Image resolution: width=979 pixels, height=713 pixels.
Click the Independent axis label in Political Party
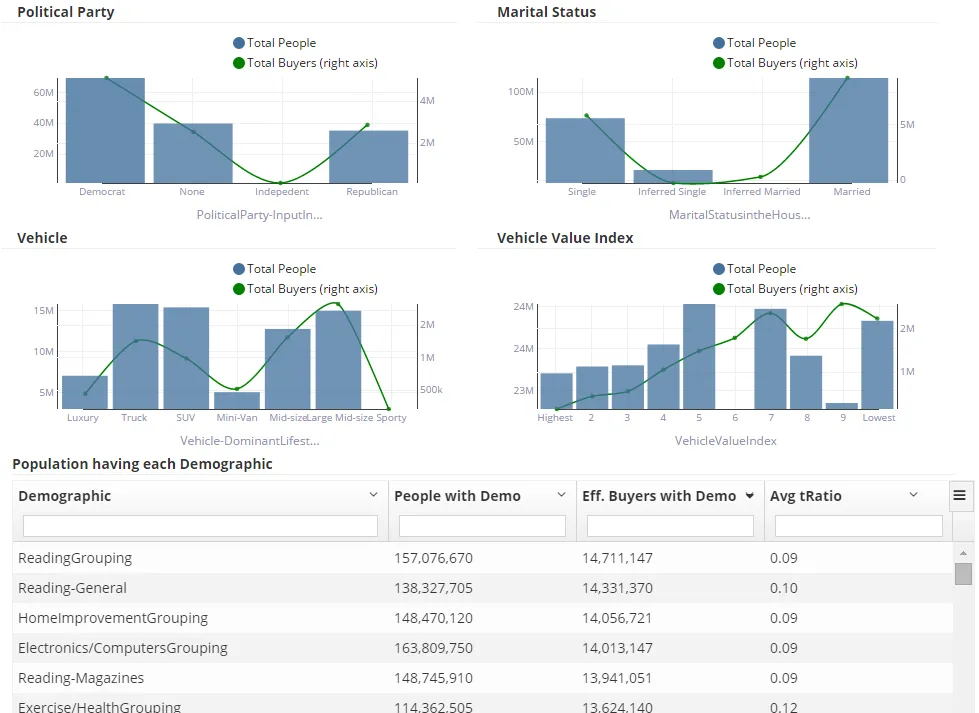click(x=282, y=192)
